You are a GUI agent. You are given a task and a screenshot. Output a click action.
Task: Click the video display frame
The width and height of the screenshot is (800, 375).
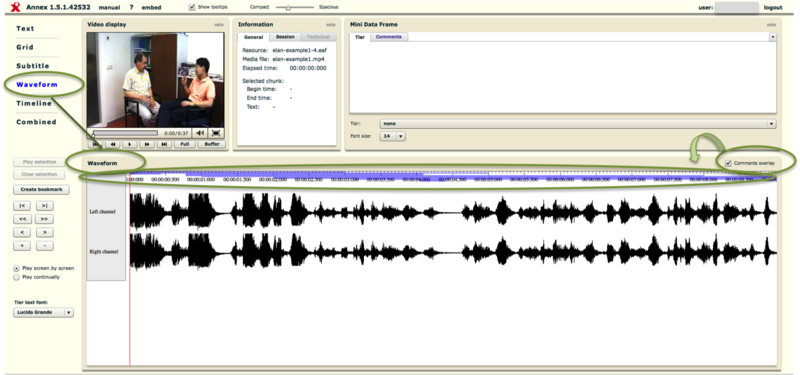pos(155,80)
